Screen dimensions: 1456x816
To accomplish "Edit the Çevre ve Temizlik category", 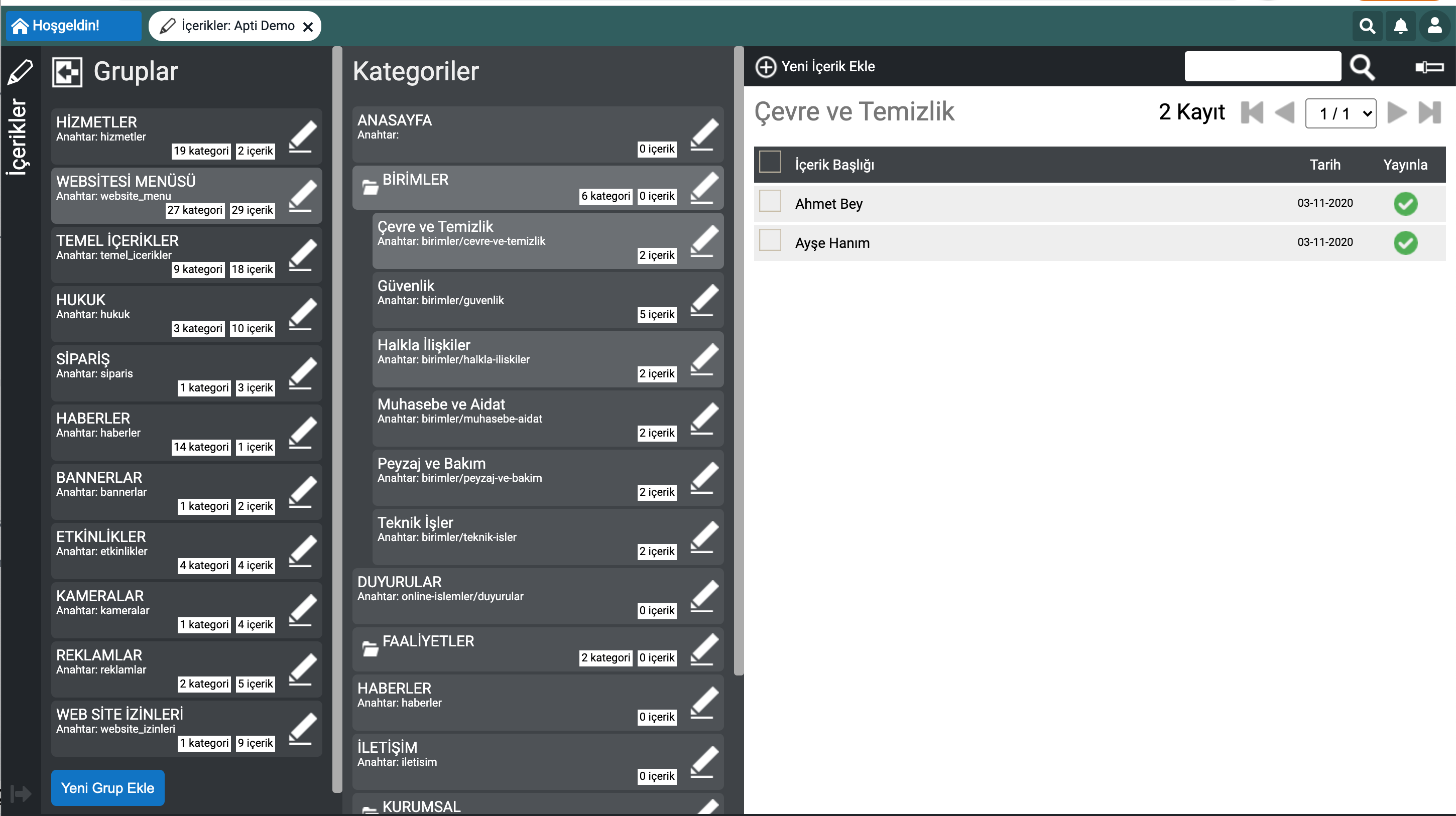I will click(x=704, y=241).
